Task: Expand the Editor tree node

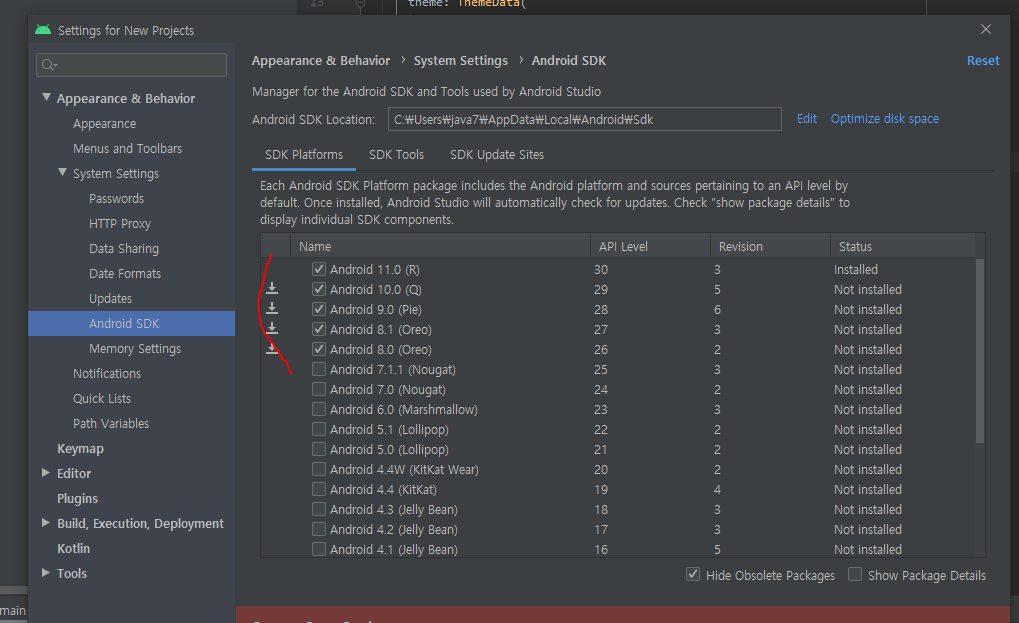Action: point(45,473)
